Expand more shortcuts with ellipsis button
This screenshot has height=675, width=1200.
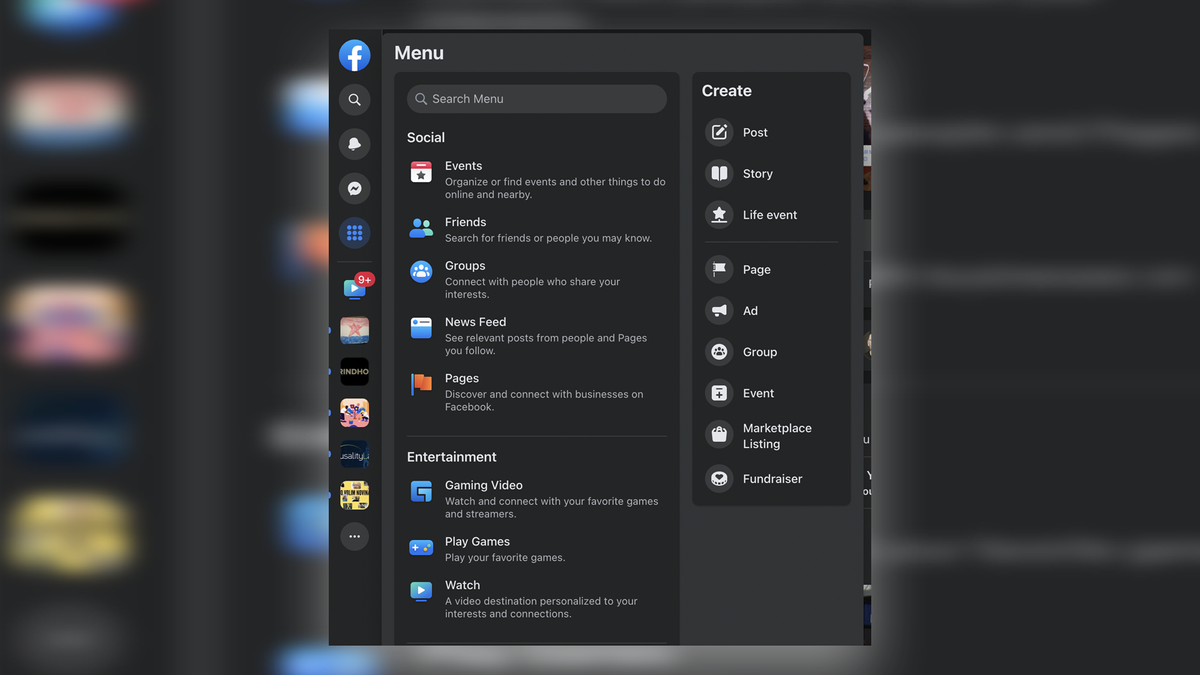[x=354, y=537]
